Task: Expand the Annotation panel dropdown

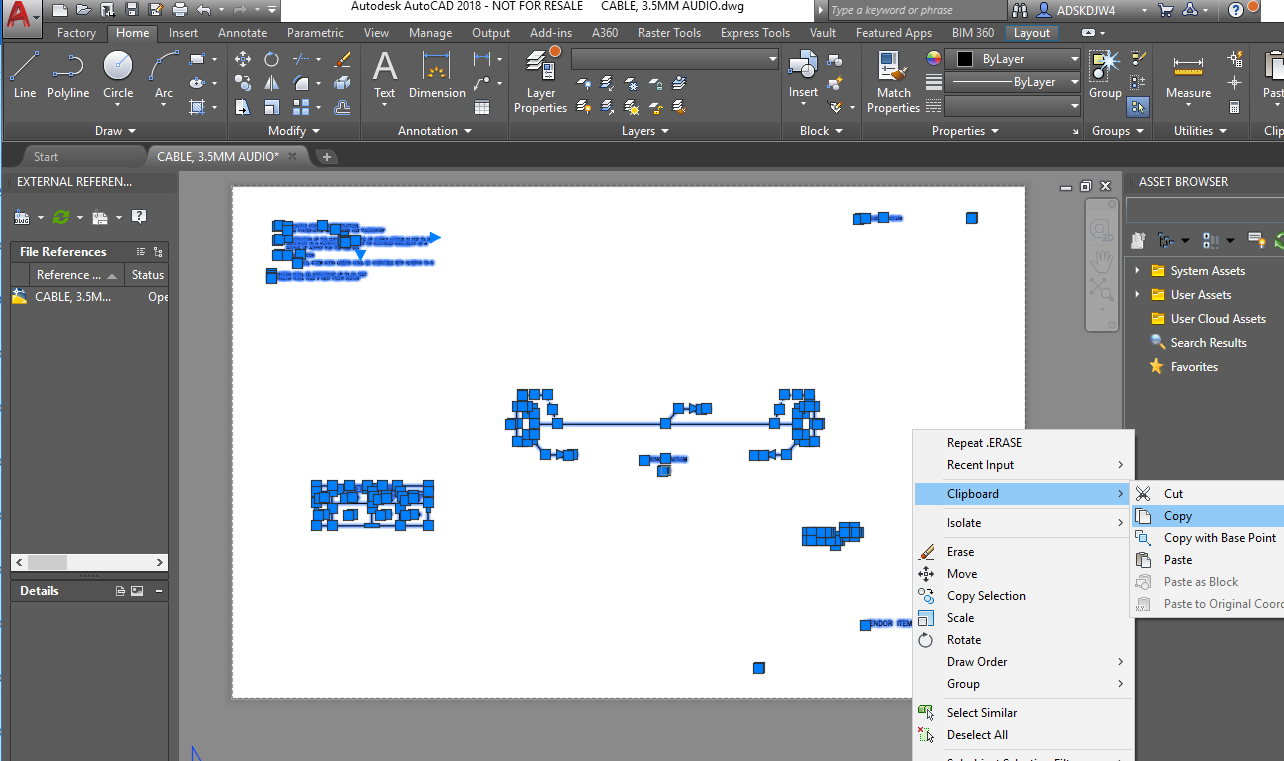Action: (x=434, y=131)
